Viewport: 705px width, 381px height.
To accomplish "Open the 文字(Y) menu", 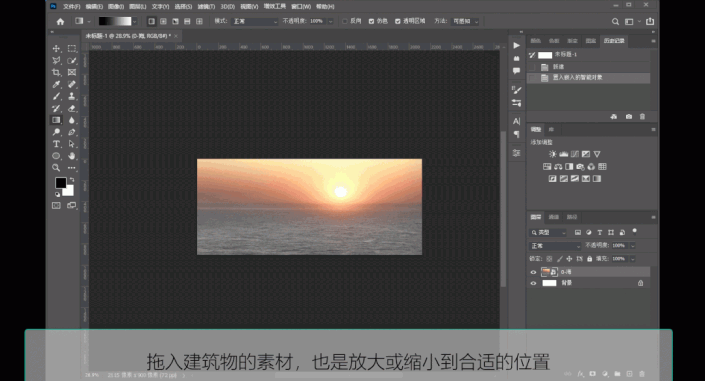I will (x=160, y=7).
